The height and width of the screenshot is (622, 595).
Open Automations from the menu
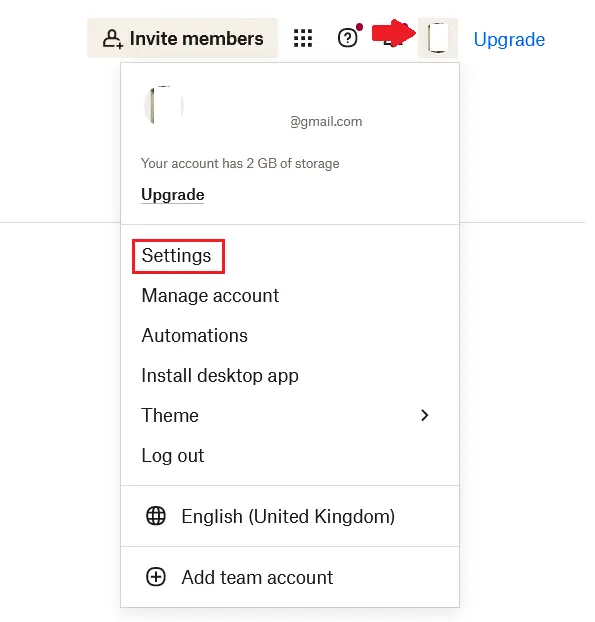194,336
